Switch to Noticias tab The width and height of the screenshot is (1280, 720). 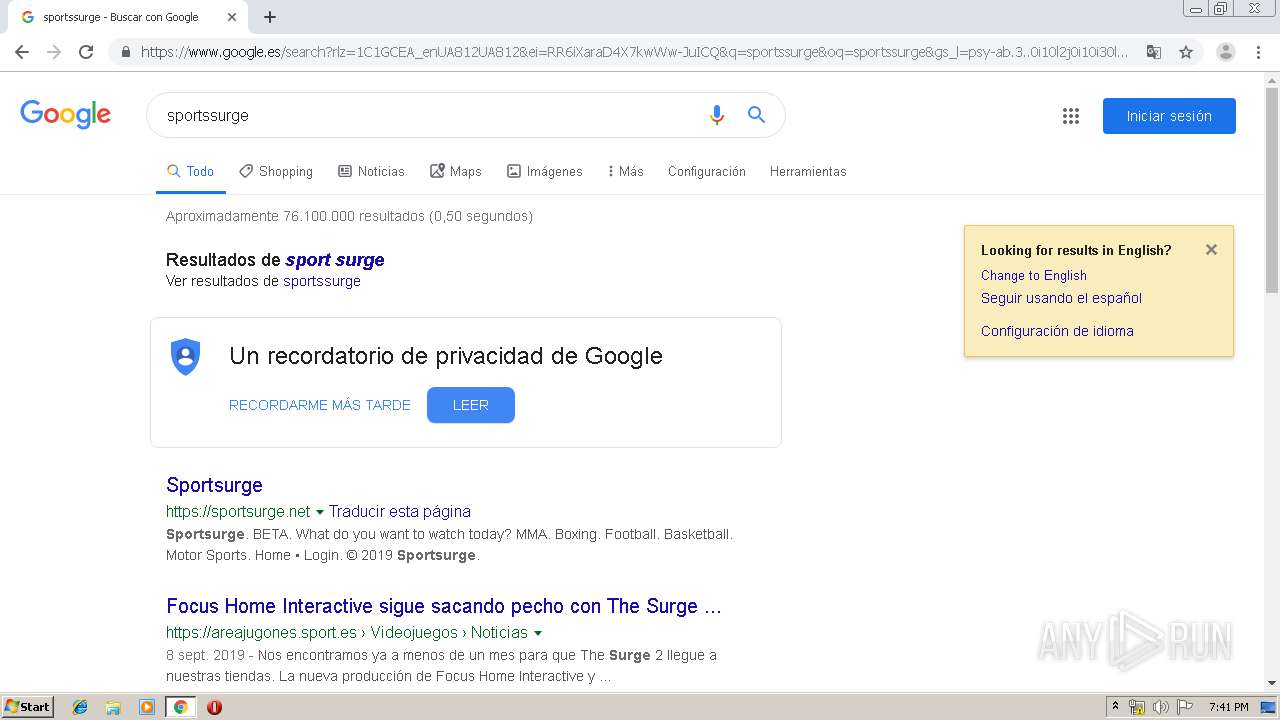click(x=371, y=171)
